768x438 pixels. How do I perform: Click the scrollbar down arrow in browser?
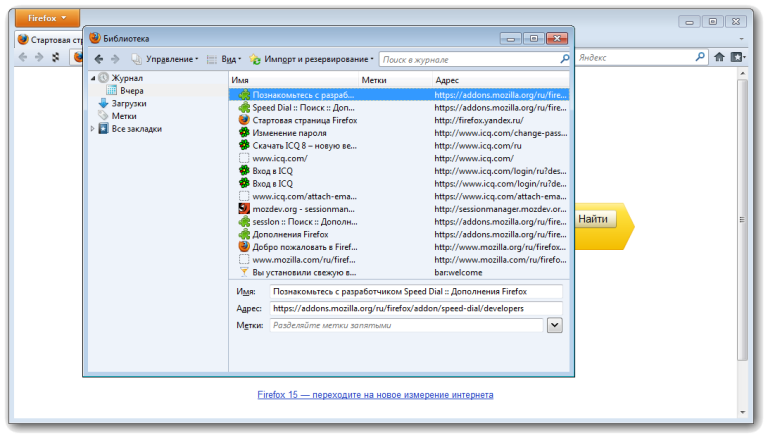coord(743,412)
